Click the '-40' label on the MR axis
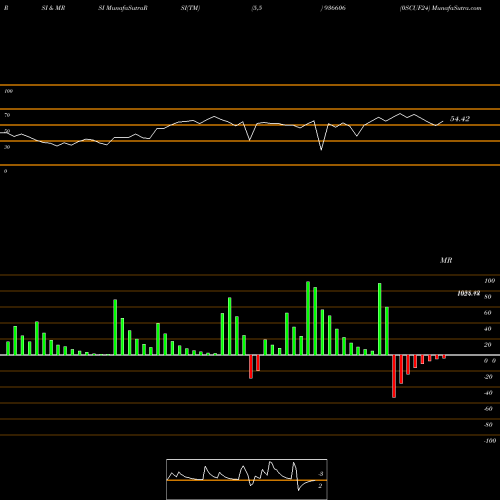 [x=488, y=393]
